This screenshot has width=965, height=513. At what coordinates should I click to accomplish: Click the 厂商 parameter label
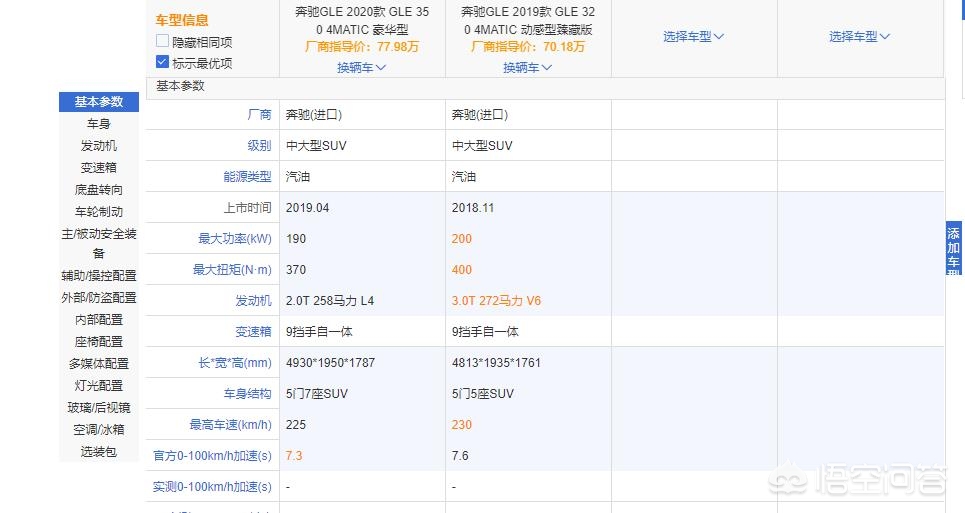pos(259,114)
